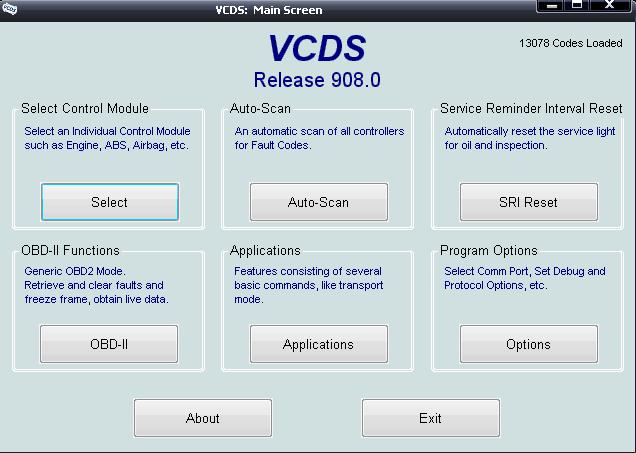The width and height of the screenshot is (636, 453).
Task: Click the Select control module button
Action: click(110, 202)
